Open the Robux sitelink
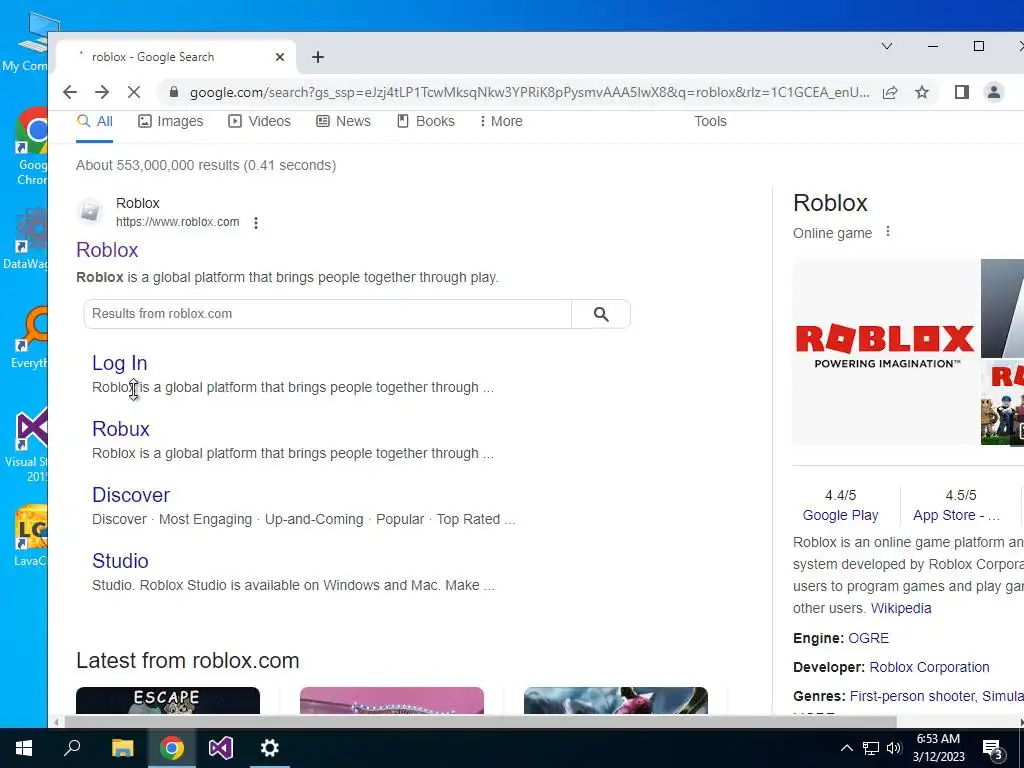 click(x=121, y=429)
